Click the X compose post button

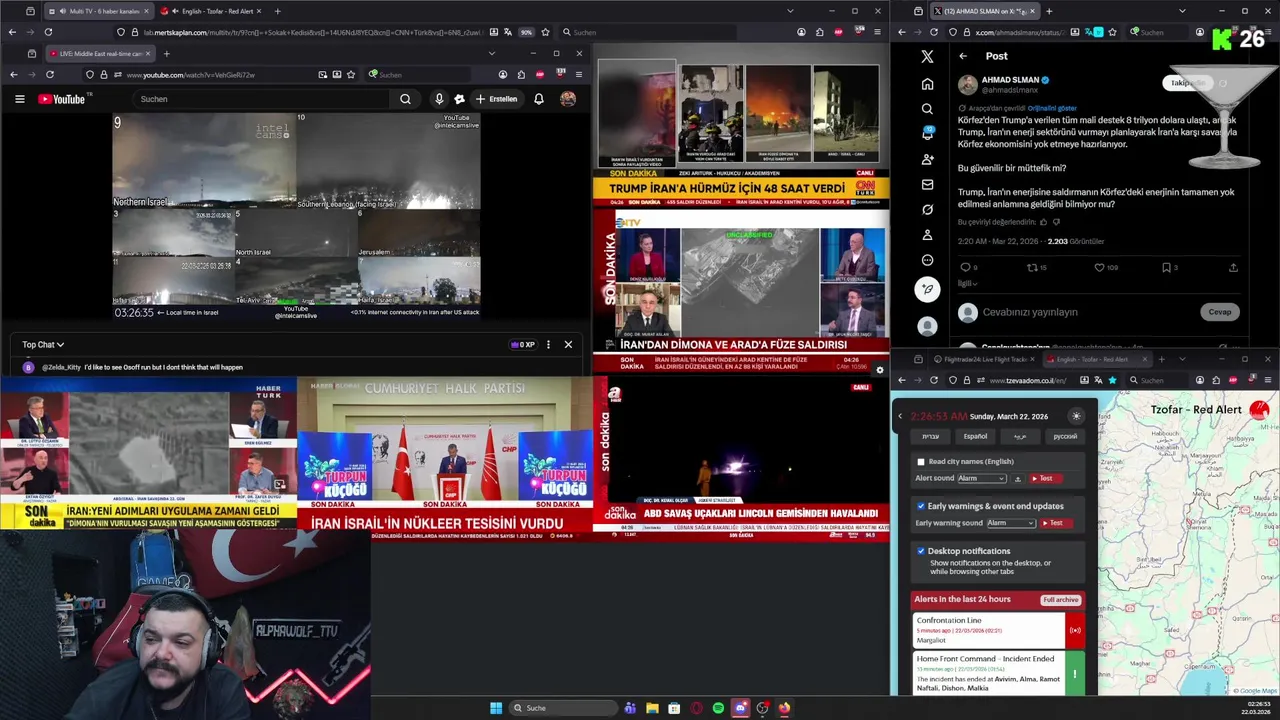(x=927, y=289)
